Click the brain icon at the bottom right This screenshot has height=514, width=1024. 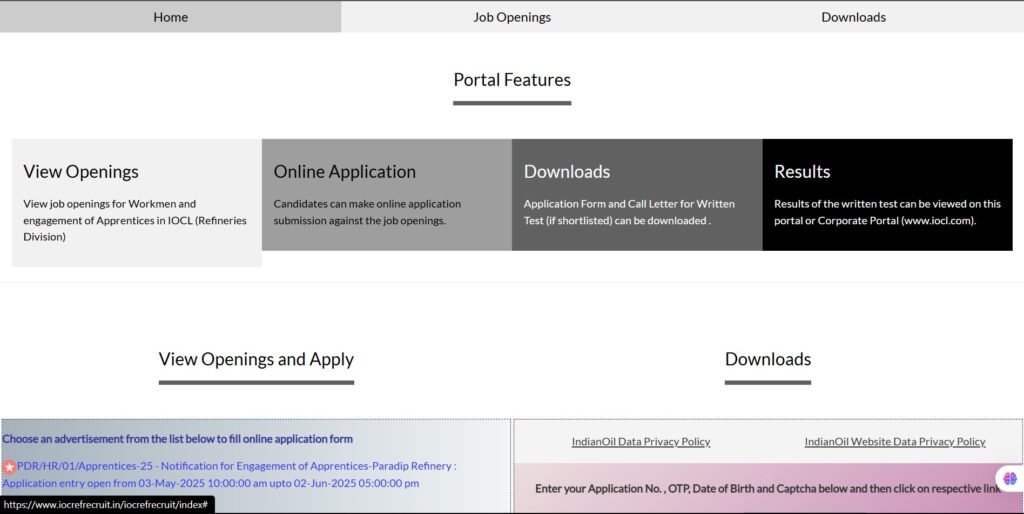(1008, 479)
